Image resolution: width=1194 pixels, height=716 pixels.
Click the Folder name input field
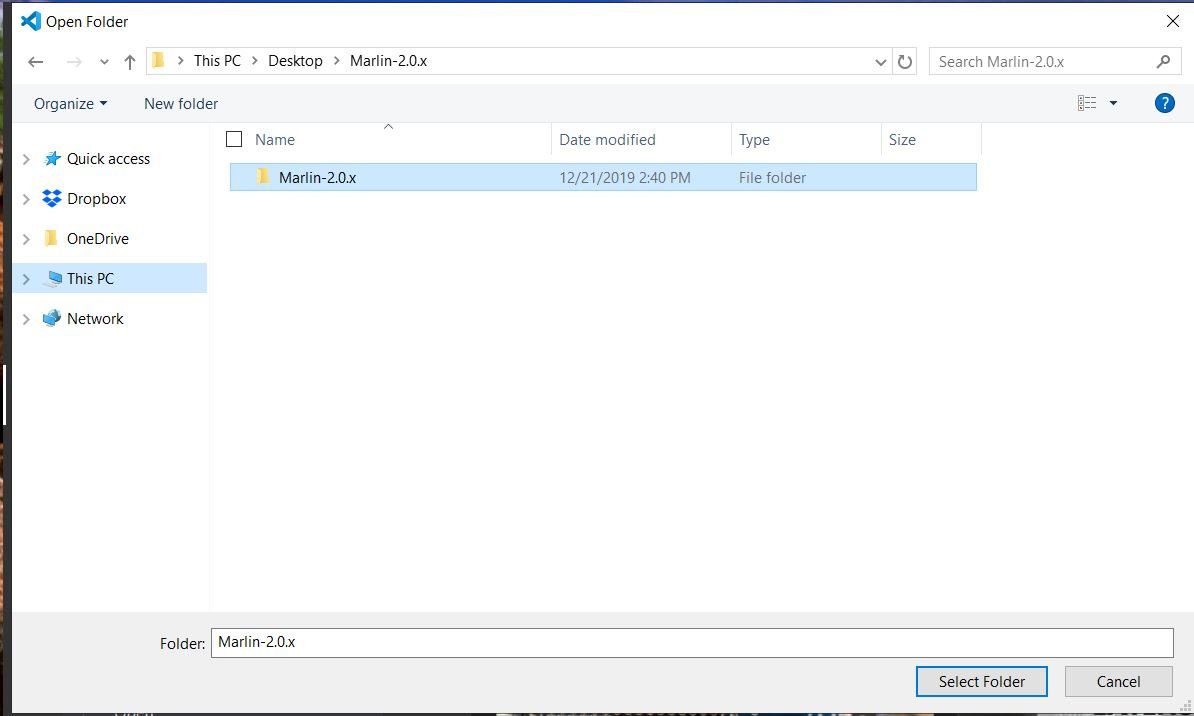click(x=691, y=643)
